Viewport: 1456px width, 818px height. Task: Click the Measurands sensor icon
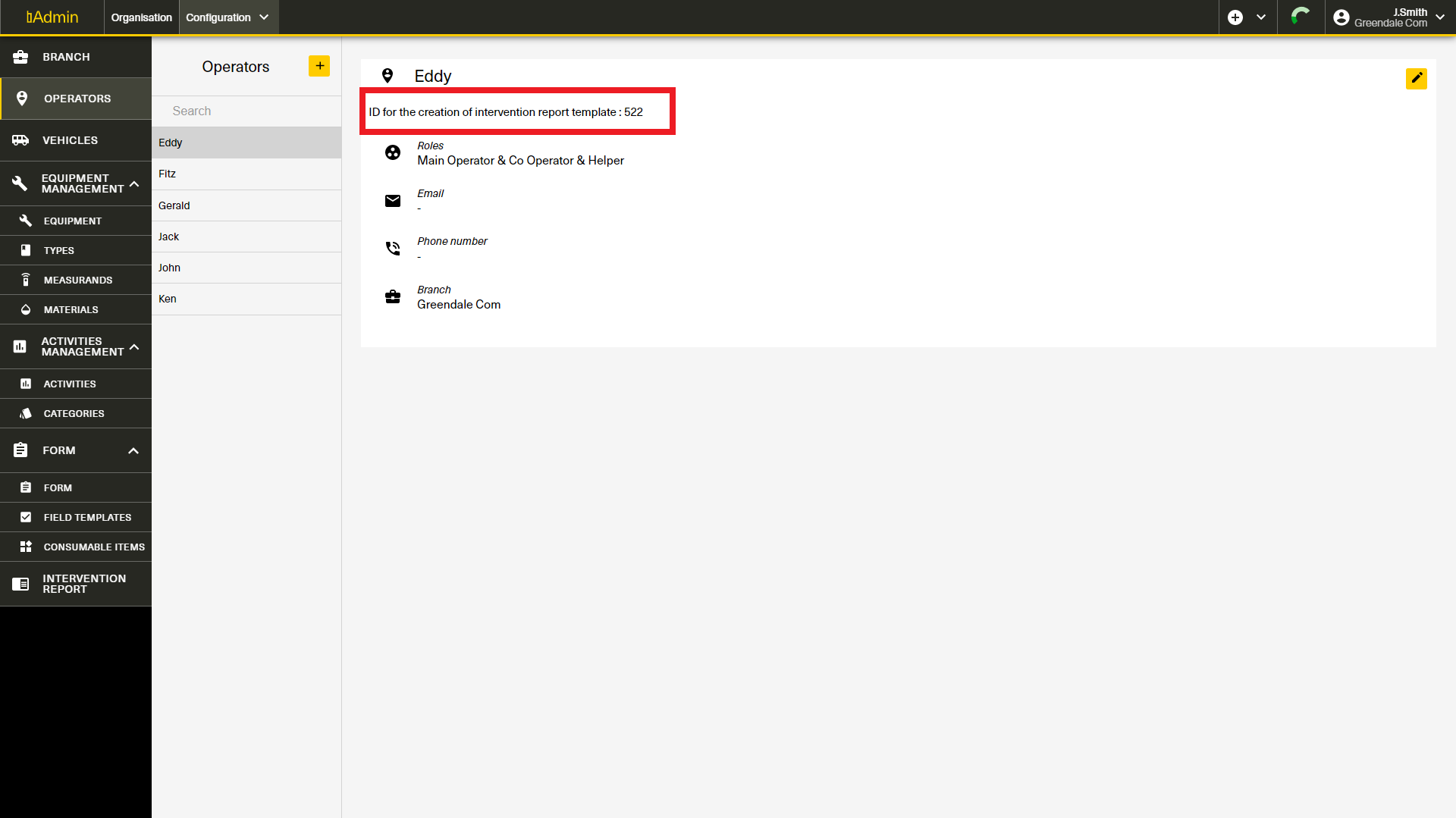coord(26,280)
